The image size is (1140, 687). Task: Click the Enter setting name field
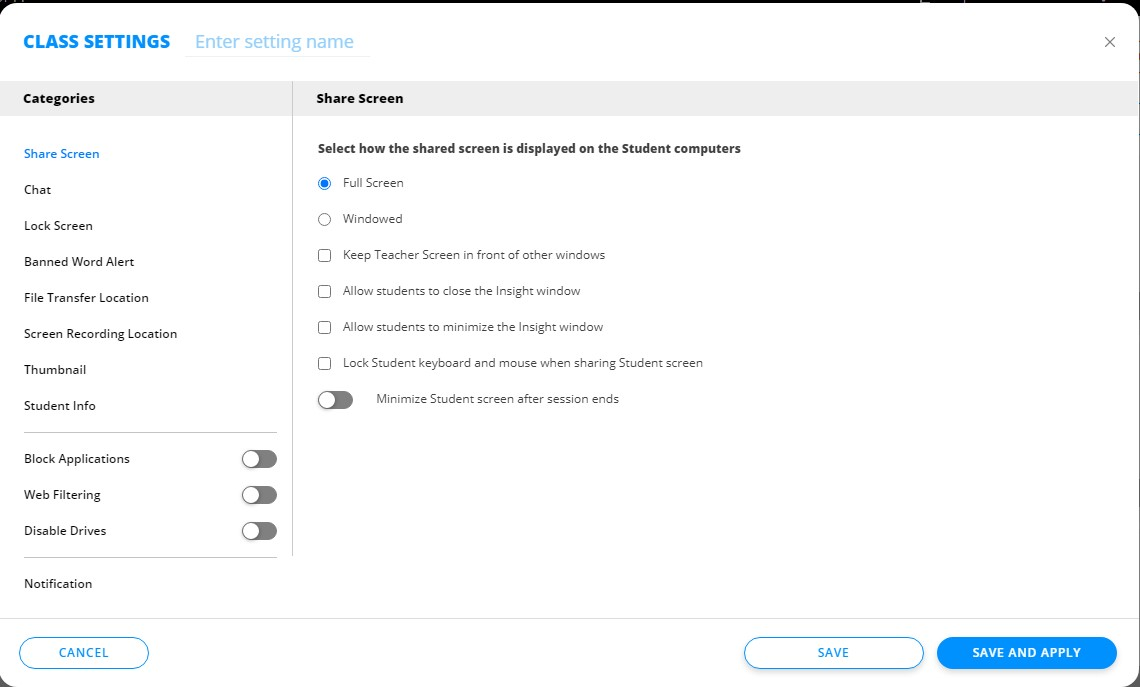[276, 42]
